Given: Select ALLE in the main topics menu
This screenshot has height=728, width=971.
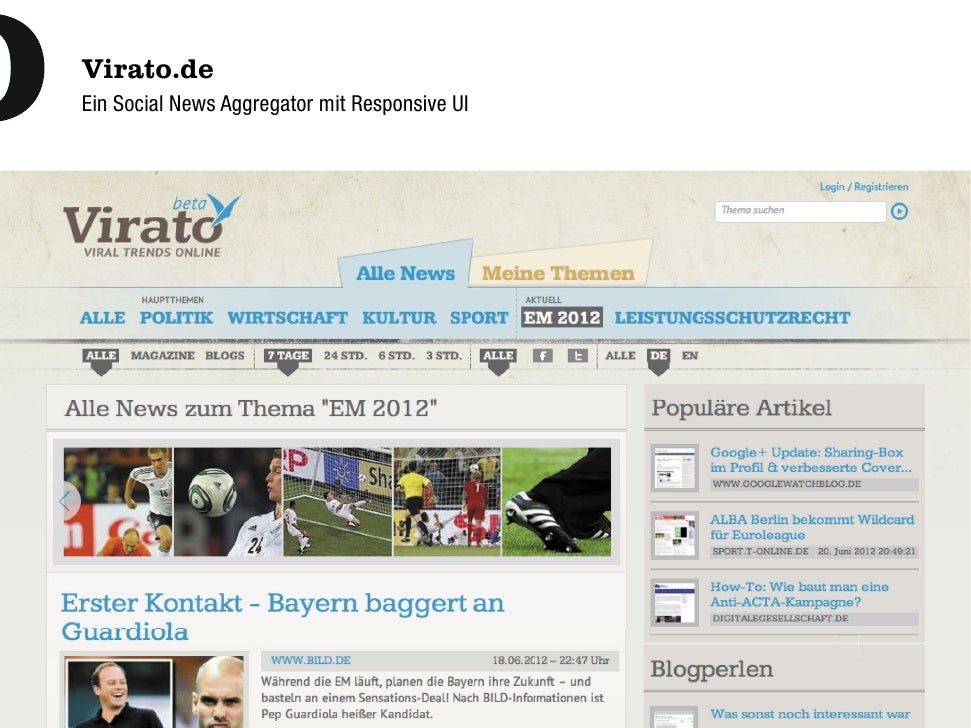Looking at the screenshot, I should 102,318.
